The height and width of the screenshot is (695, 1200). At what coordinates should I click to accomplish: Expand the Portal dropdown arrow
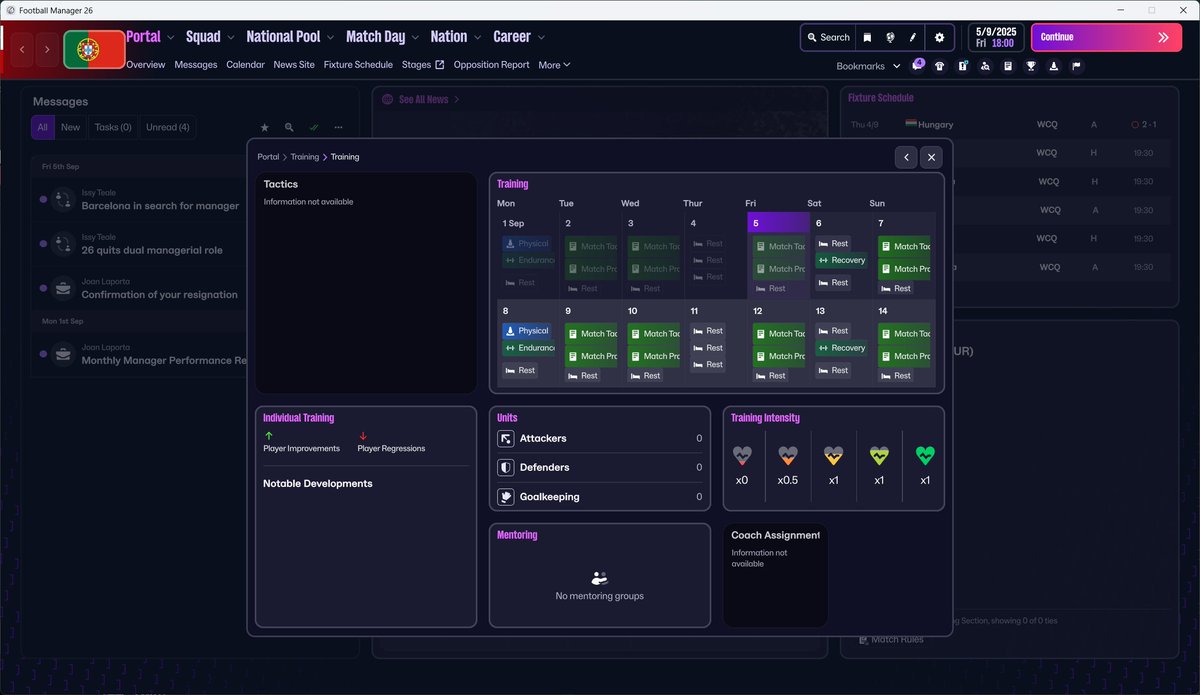171,37
